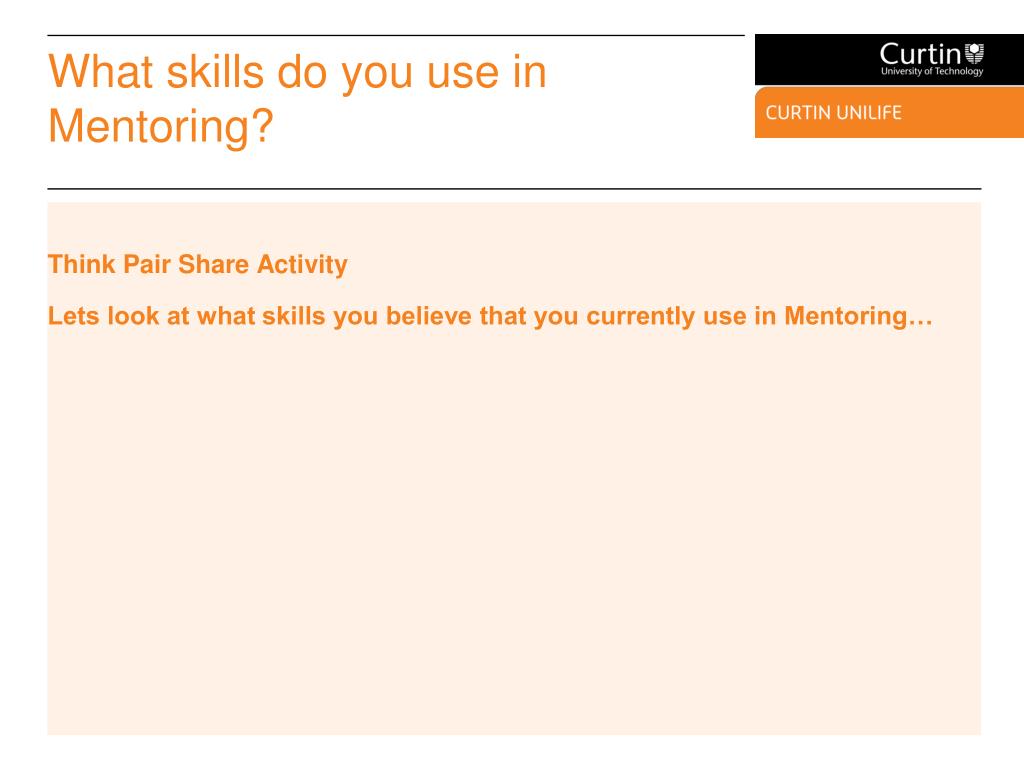
Task: Click the thin line above the slide title
Action: click(x=396, y=35)
